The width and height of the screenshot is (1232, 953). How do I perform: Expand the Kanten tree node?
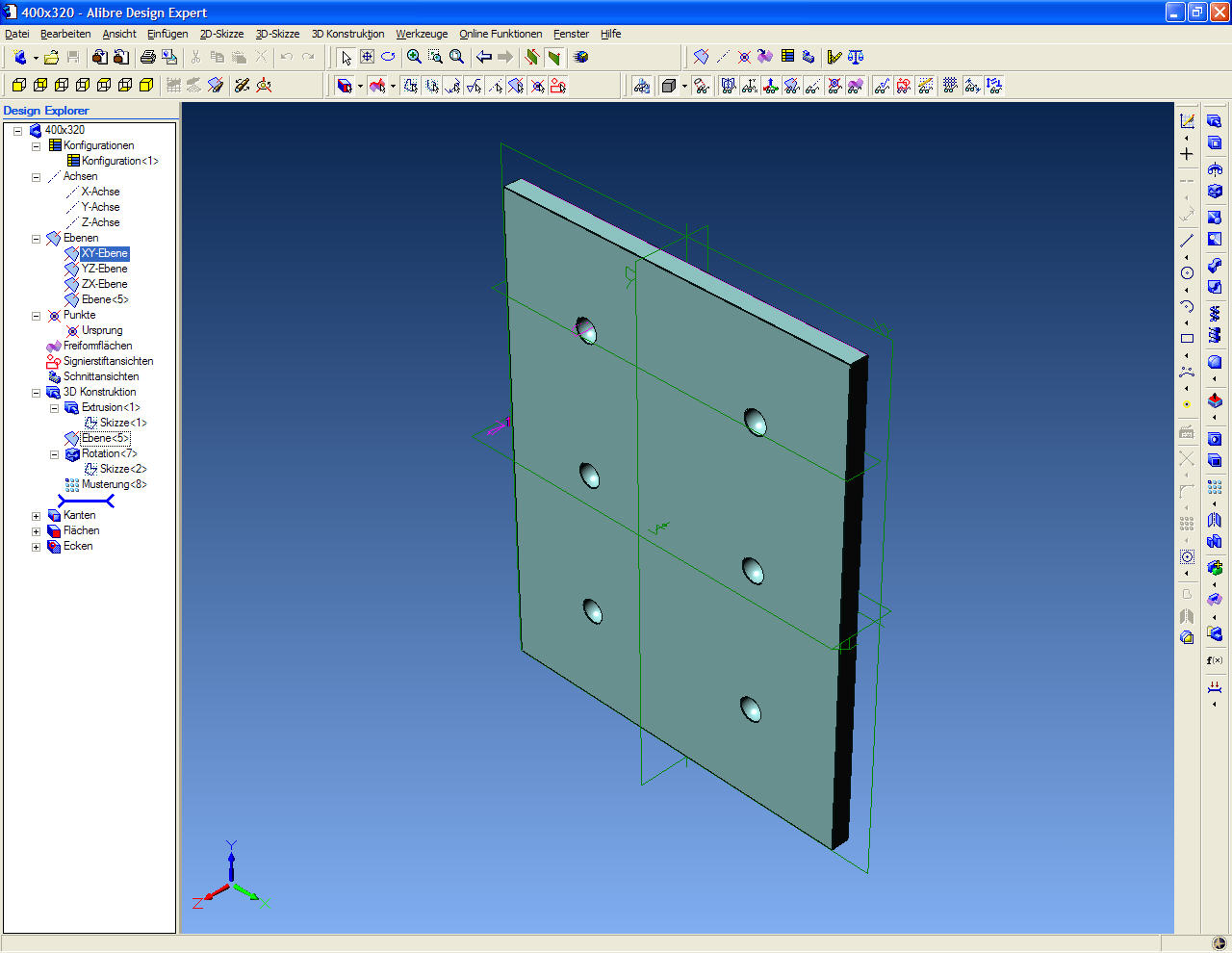pos(36,515)
